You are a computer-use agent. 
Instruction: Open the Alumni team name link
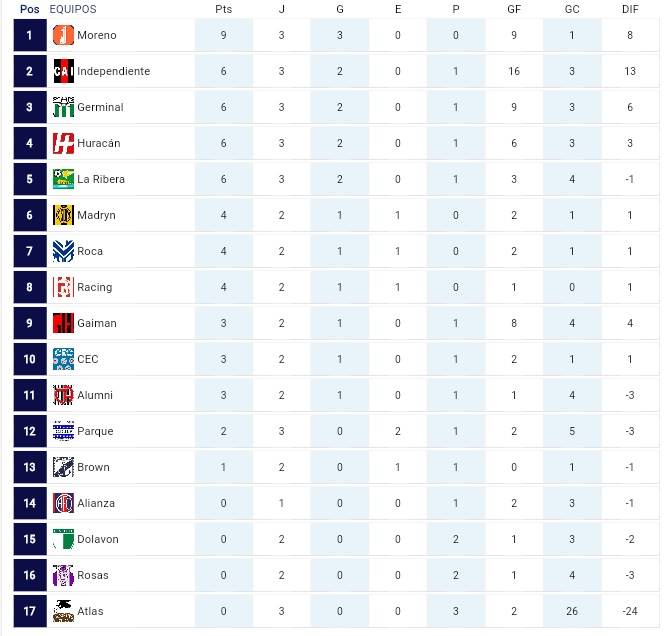pos(95,395)
